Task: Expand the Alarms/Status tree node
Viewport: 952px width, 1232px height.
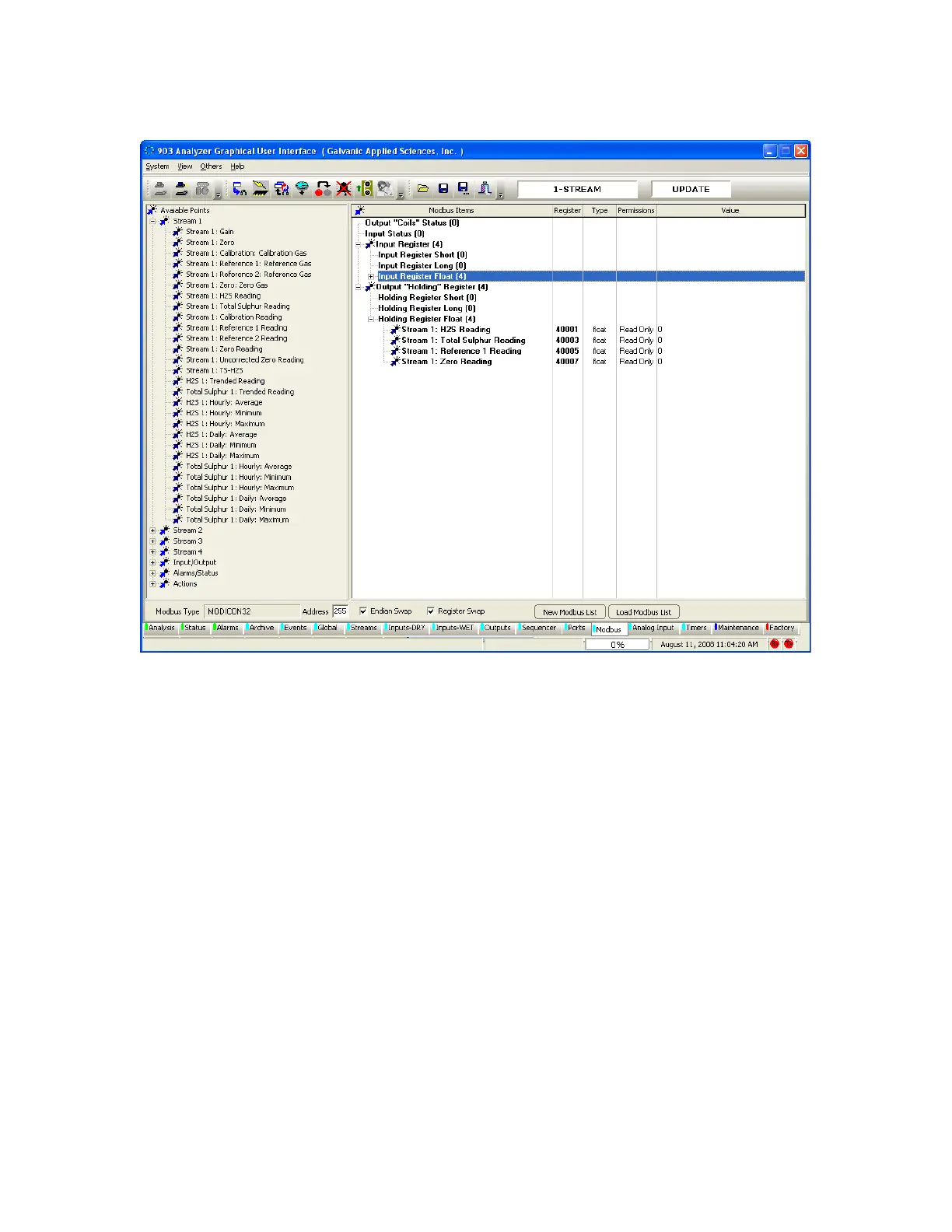Action: [x=153, y=573]
